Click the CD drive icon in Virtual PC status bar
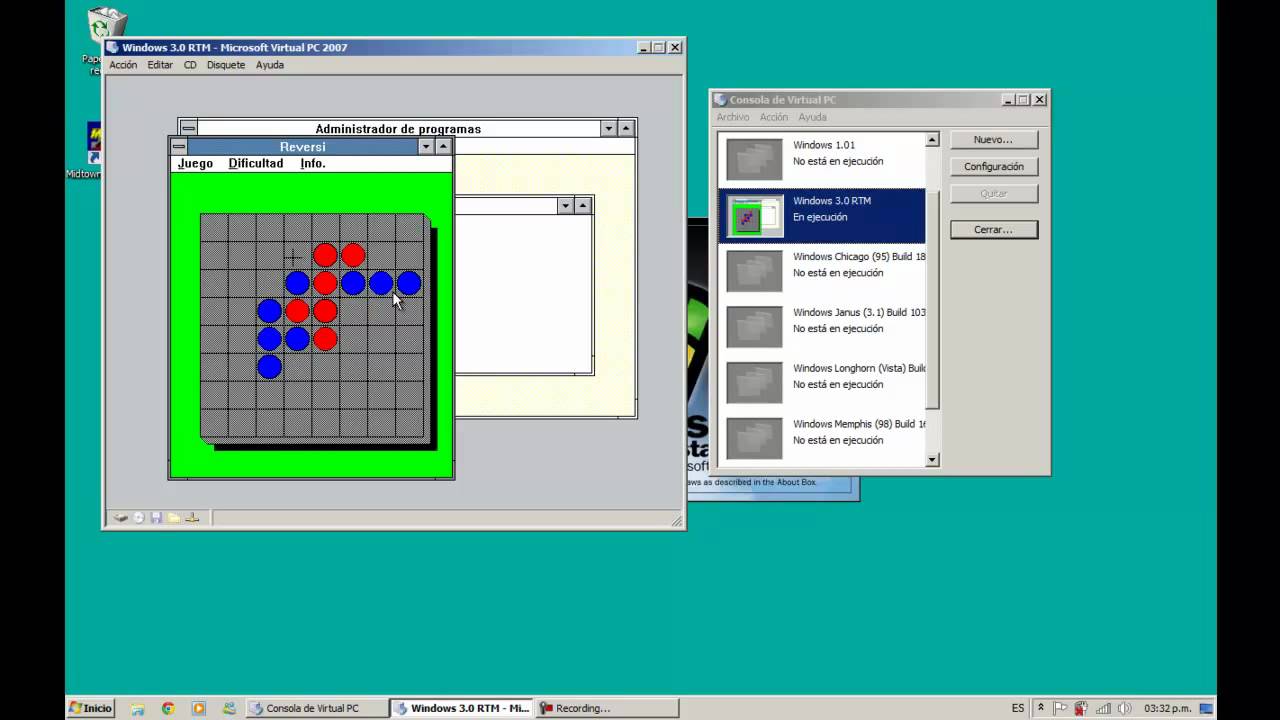The width and height of the screenshot is (1280, 720). click(139, 517)
